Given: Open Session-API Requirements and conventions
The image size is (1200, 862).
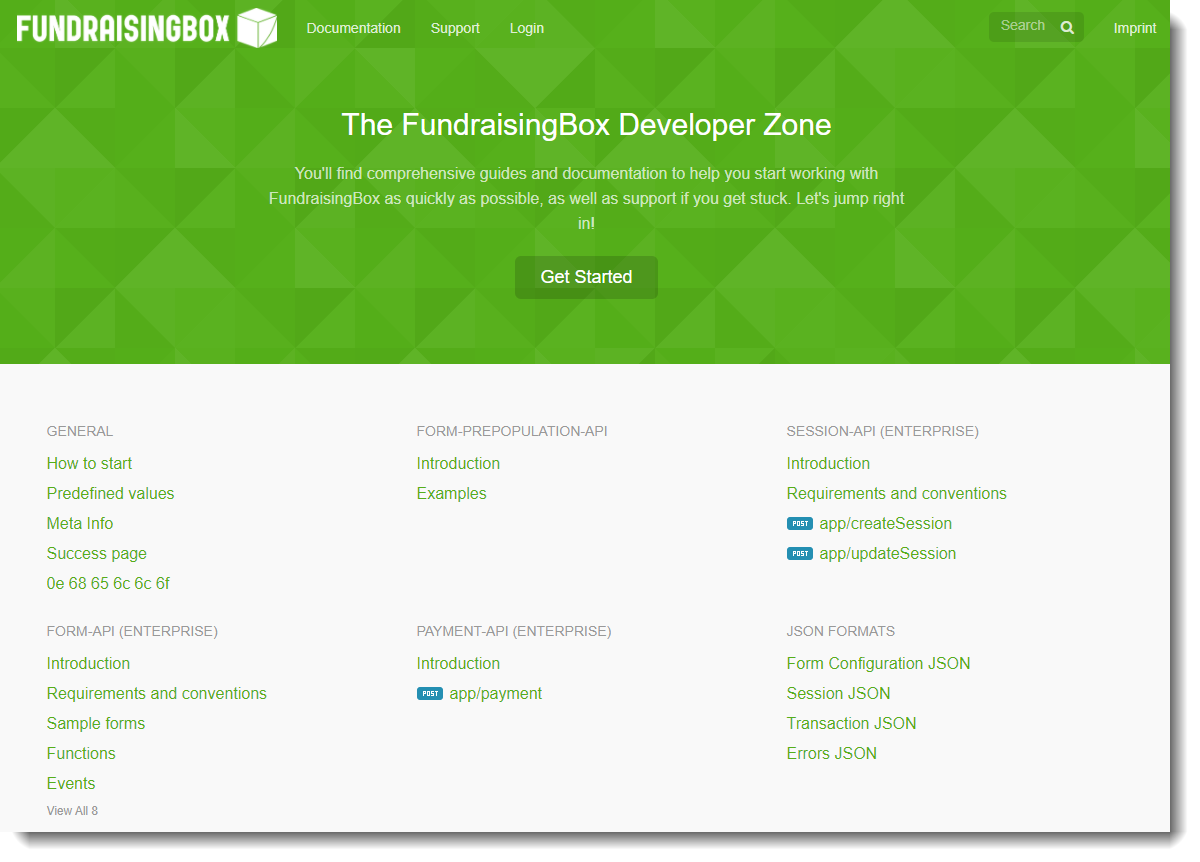Looking at the screenshot, I should coord(896,493).
